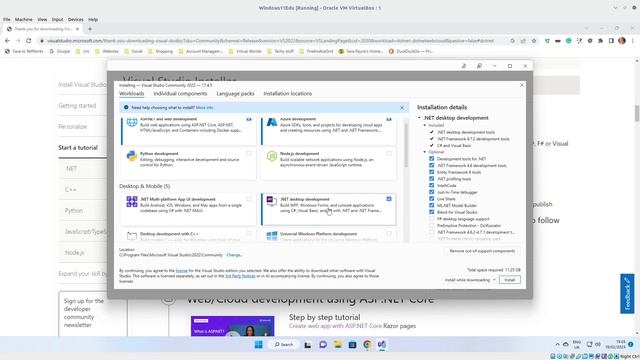This screenshot has width=640, height=360.
Task: Click the Chrome back arrow
Action: (x=7, y=41)
